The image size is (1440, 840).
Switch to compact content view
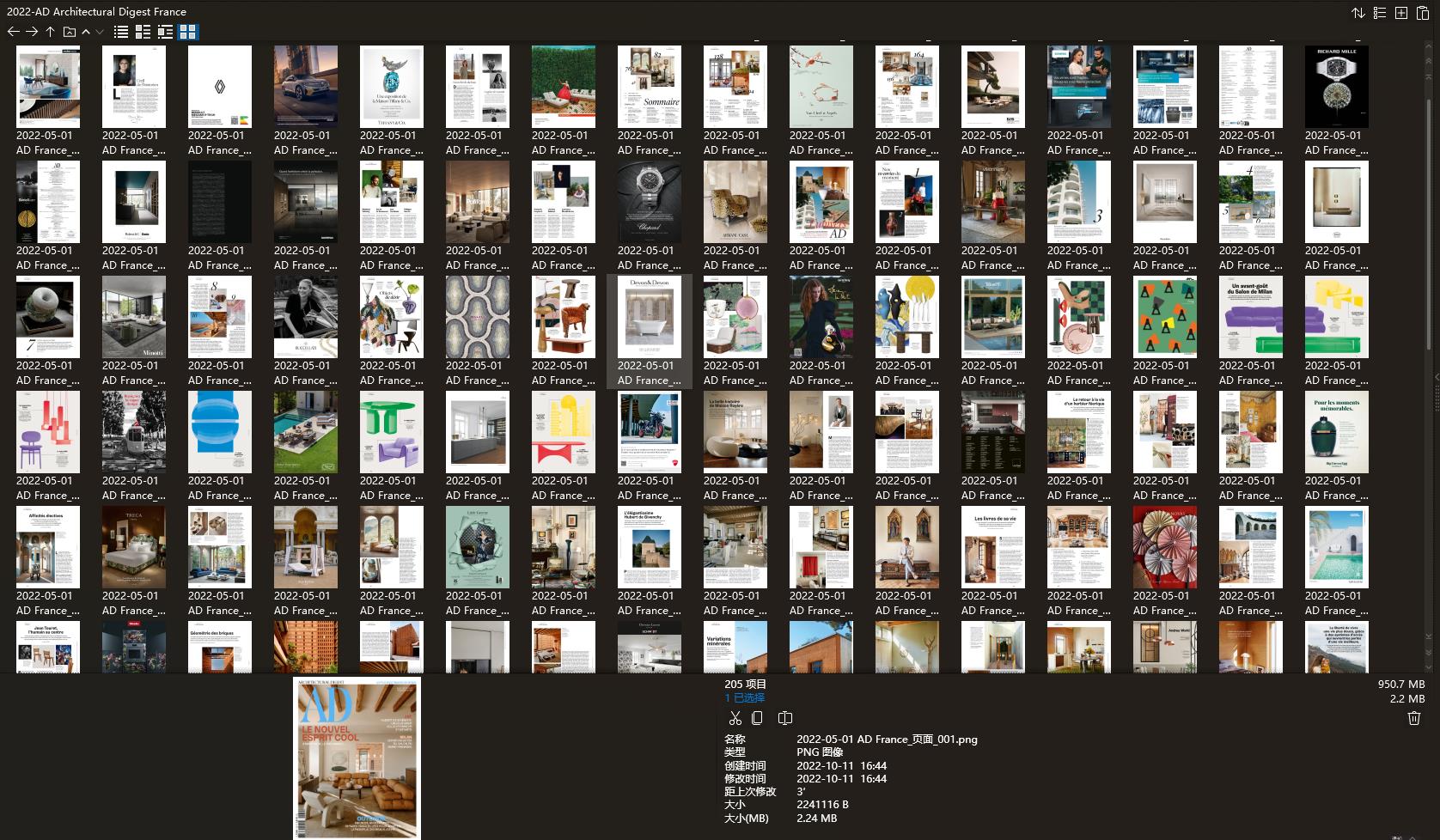(165, 32)
